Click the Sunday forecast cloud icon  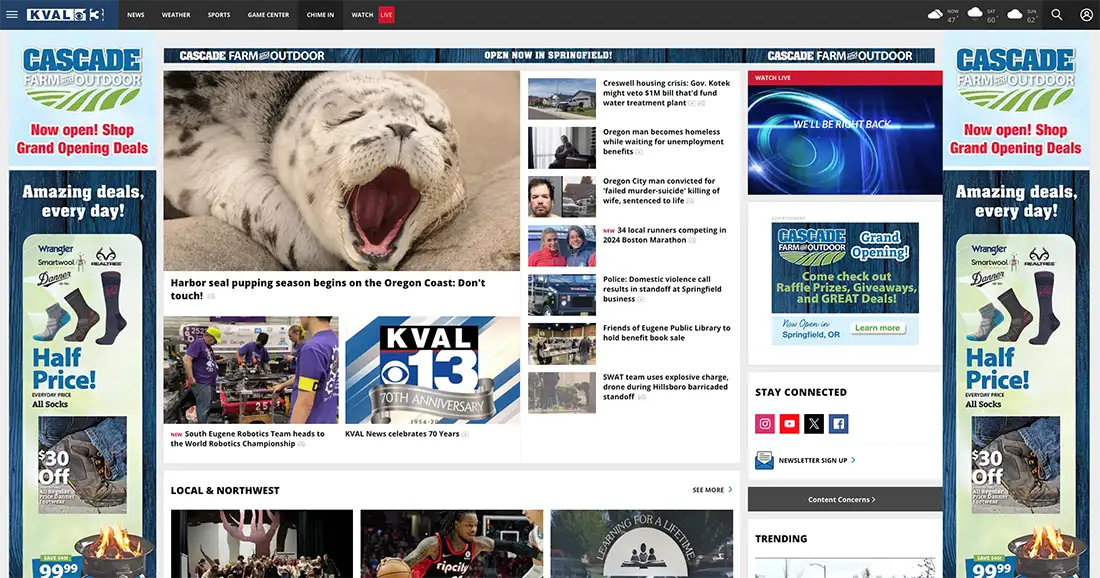pyautogui.click(x=1014, y=13)
